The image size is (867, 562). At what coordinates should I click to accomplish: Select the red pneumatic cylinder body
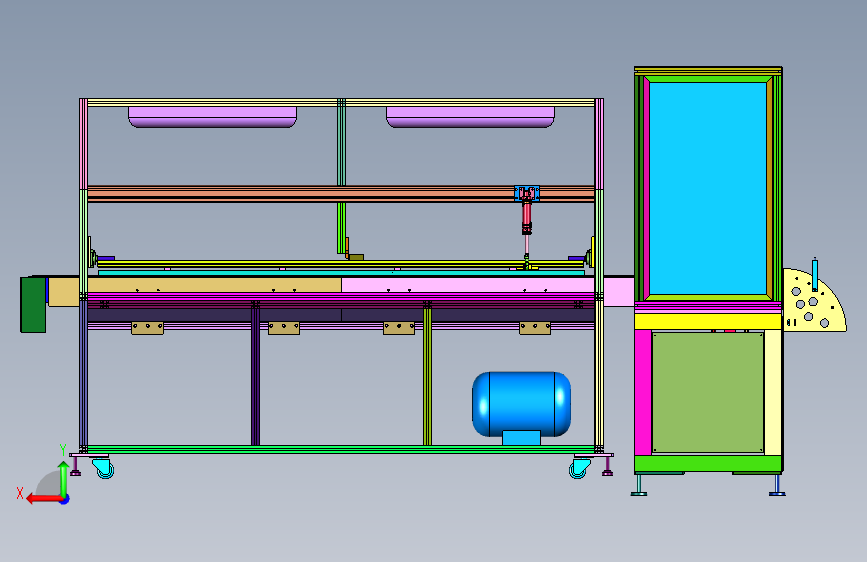coord(526,218)
